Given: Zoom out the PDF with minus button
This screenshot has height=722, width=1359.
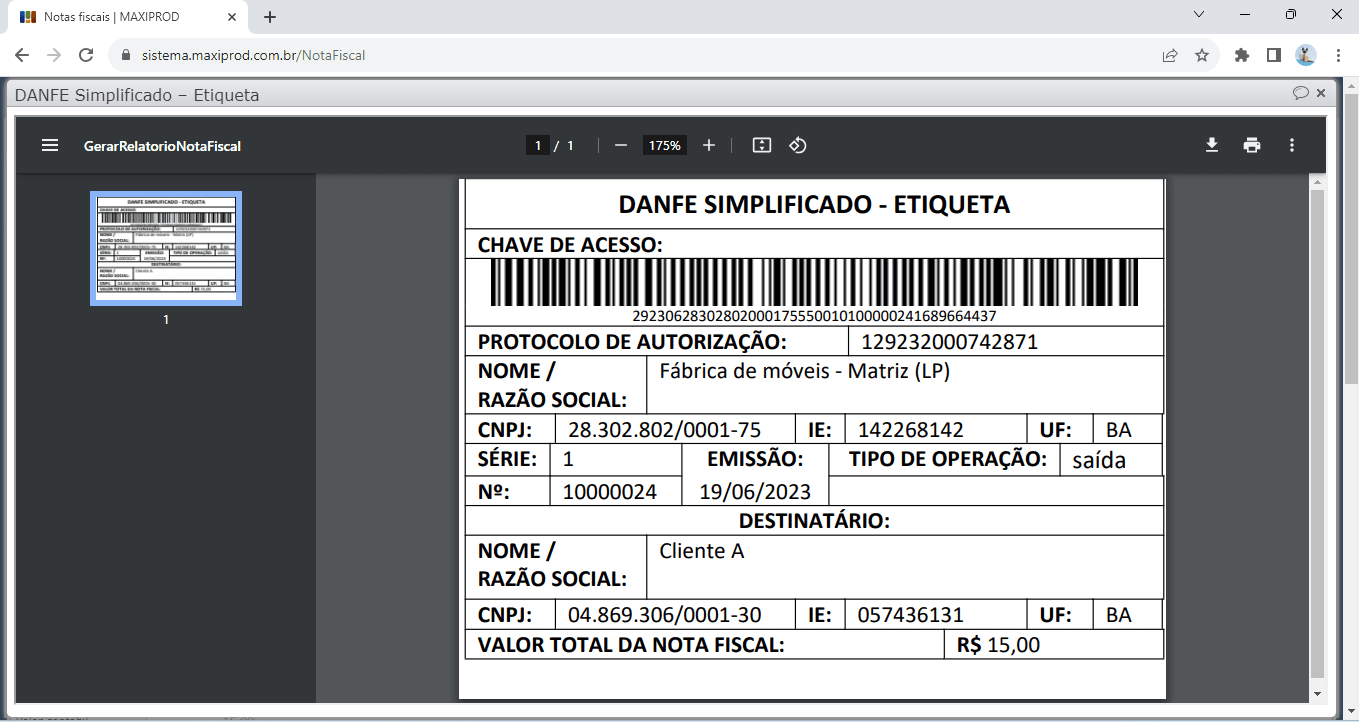Looking at the screenshot, I should coord(621,146).
